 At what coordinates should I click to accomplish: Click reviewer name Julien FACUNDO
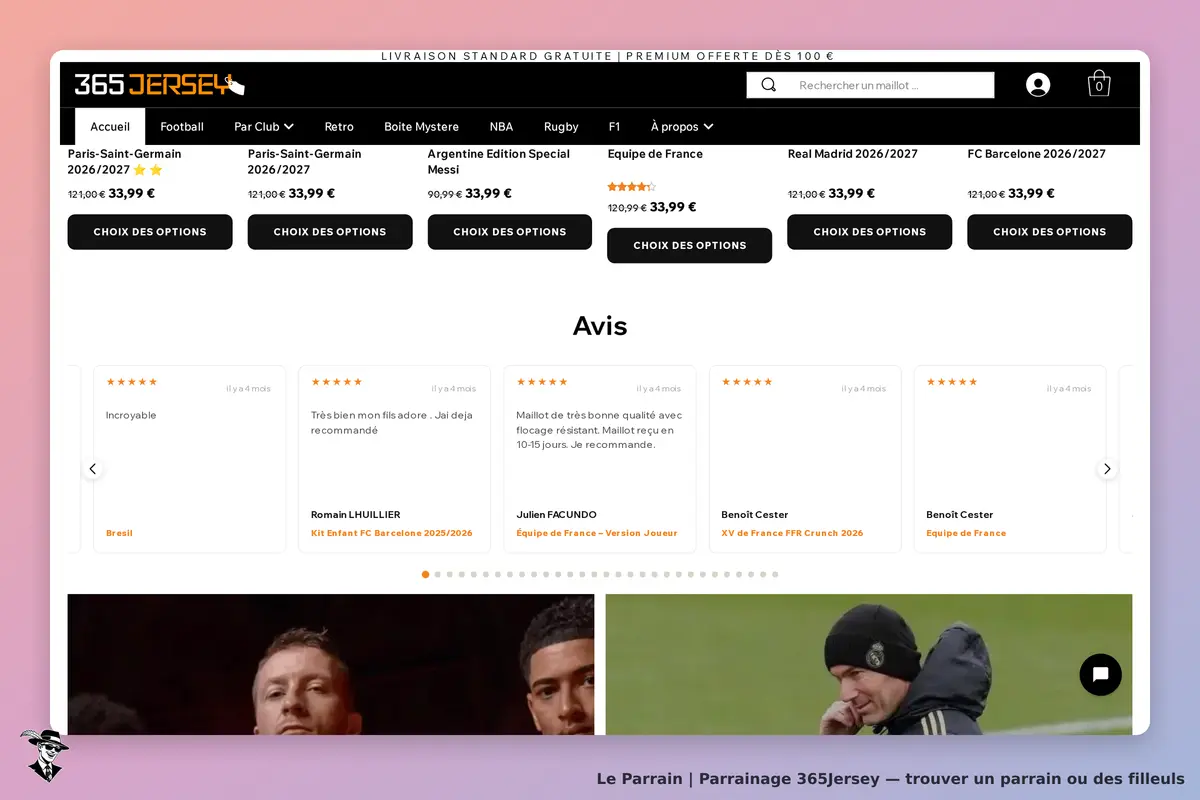(556, 515)
